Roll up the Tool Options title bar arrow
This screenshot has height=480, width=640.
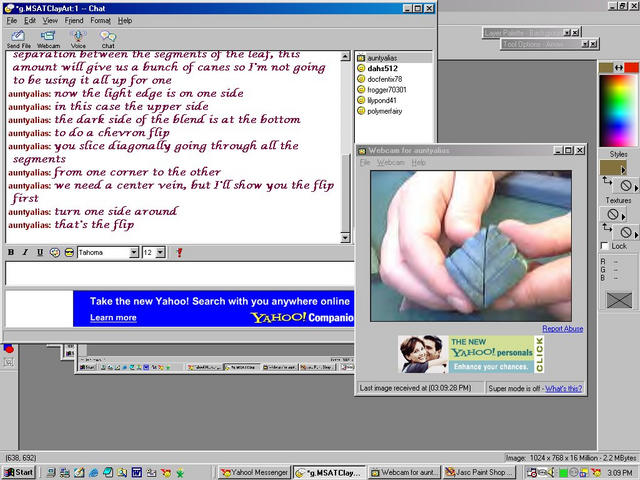pyautogui.click(x=585, y=44)
